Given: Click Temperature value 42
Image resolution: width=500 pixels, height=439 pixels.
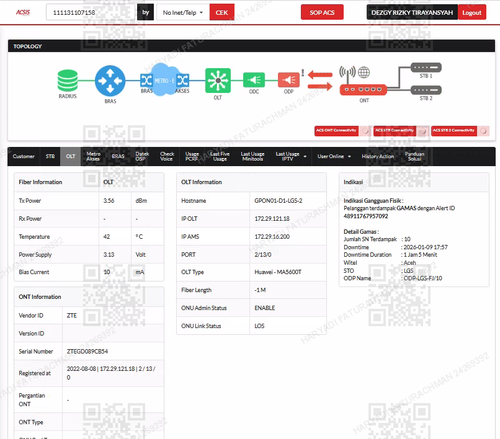Looking at the screenshot, I should pos(106,237).
